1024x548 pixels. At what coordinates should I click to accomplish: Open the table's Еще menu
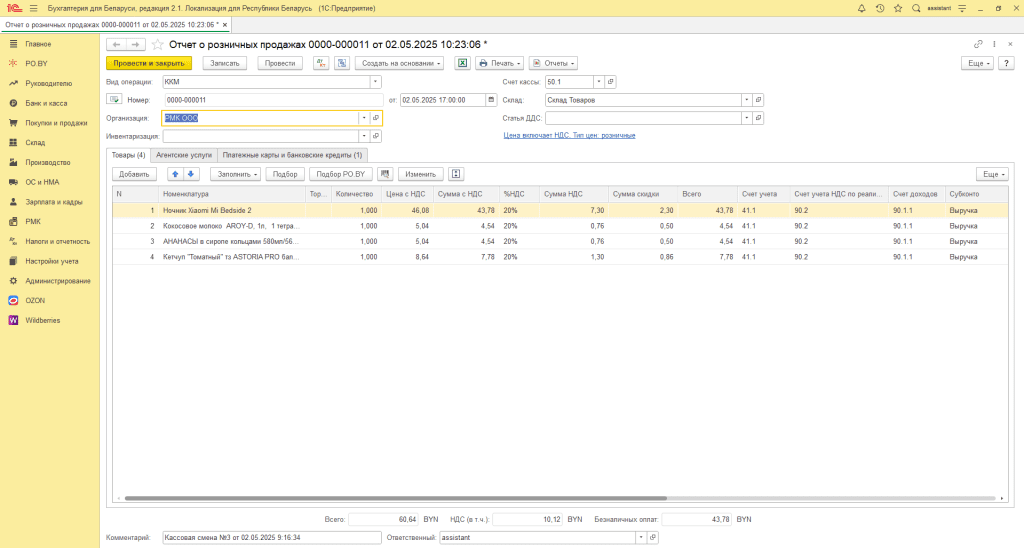click(993, 174)
